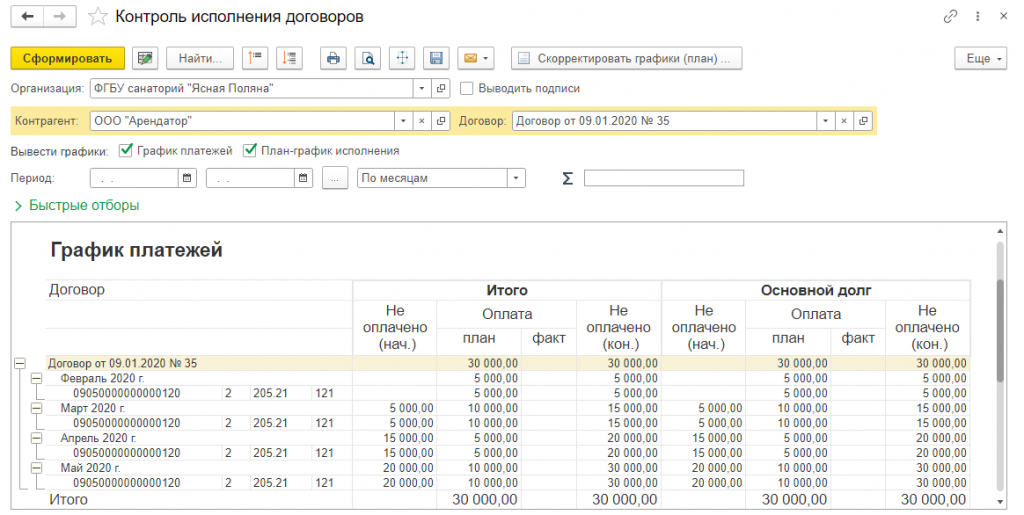The width and height of the screenshot is (1024, 515).
Task: Collapse the Февраль 2020 г. tree group
Action: pyautogui.click(x=37, y=379)
